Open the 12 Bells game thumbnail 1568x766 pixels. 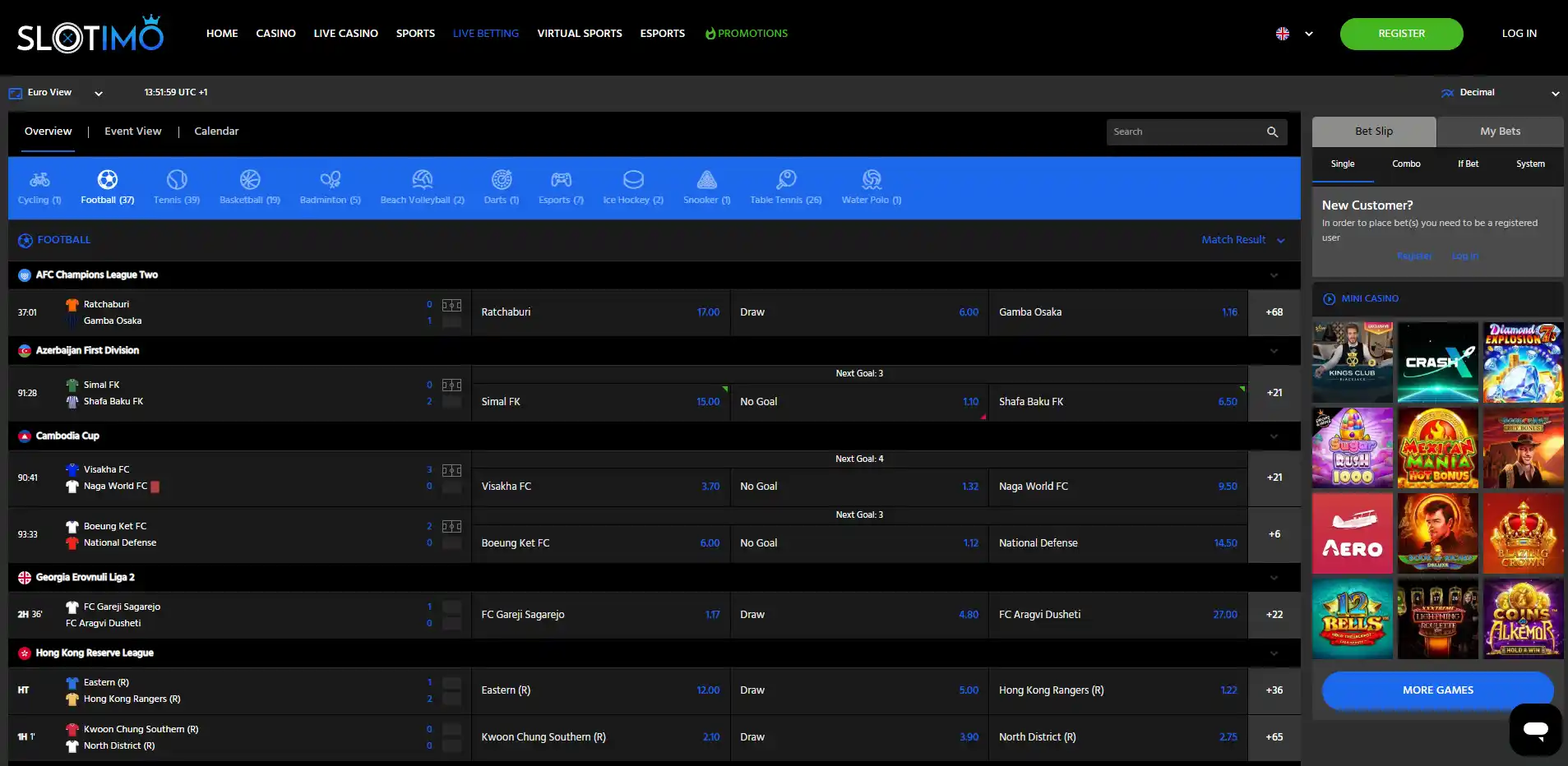coord(1353,619)
